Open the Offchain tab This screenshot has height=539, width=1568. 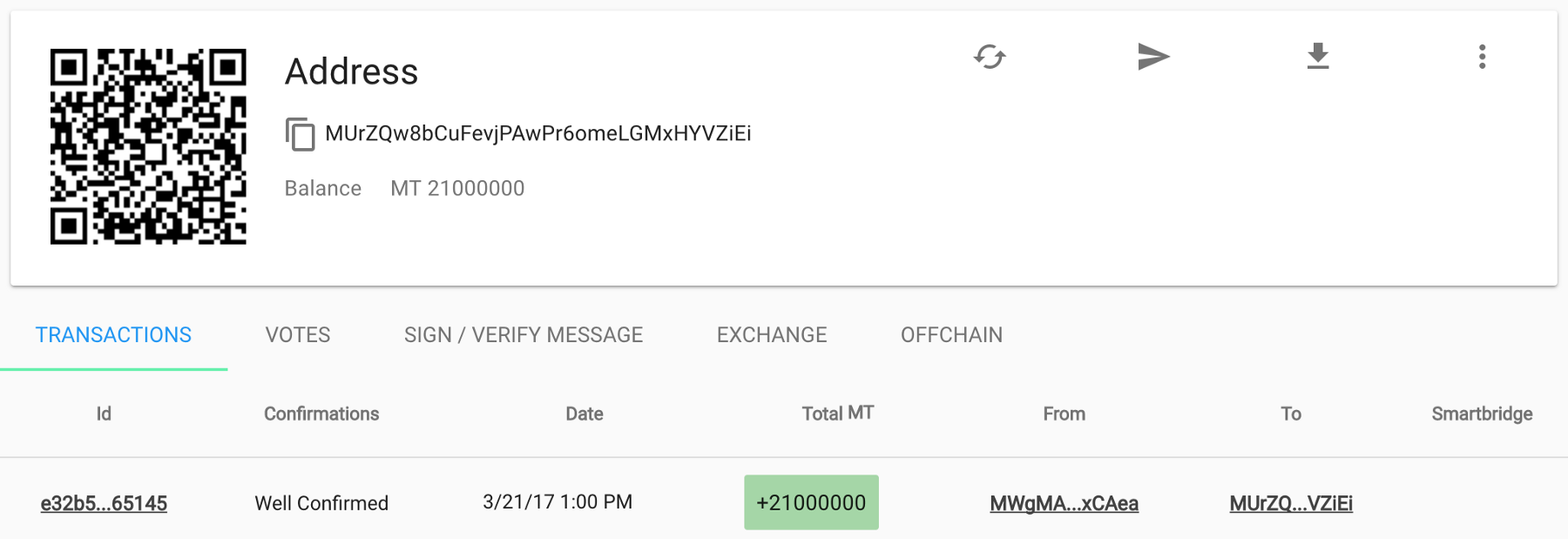pyautogui.click(x=951, y=335)
